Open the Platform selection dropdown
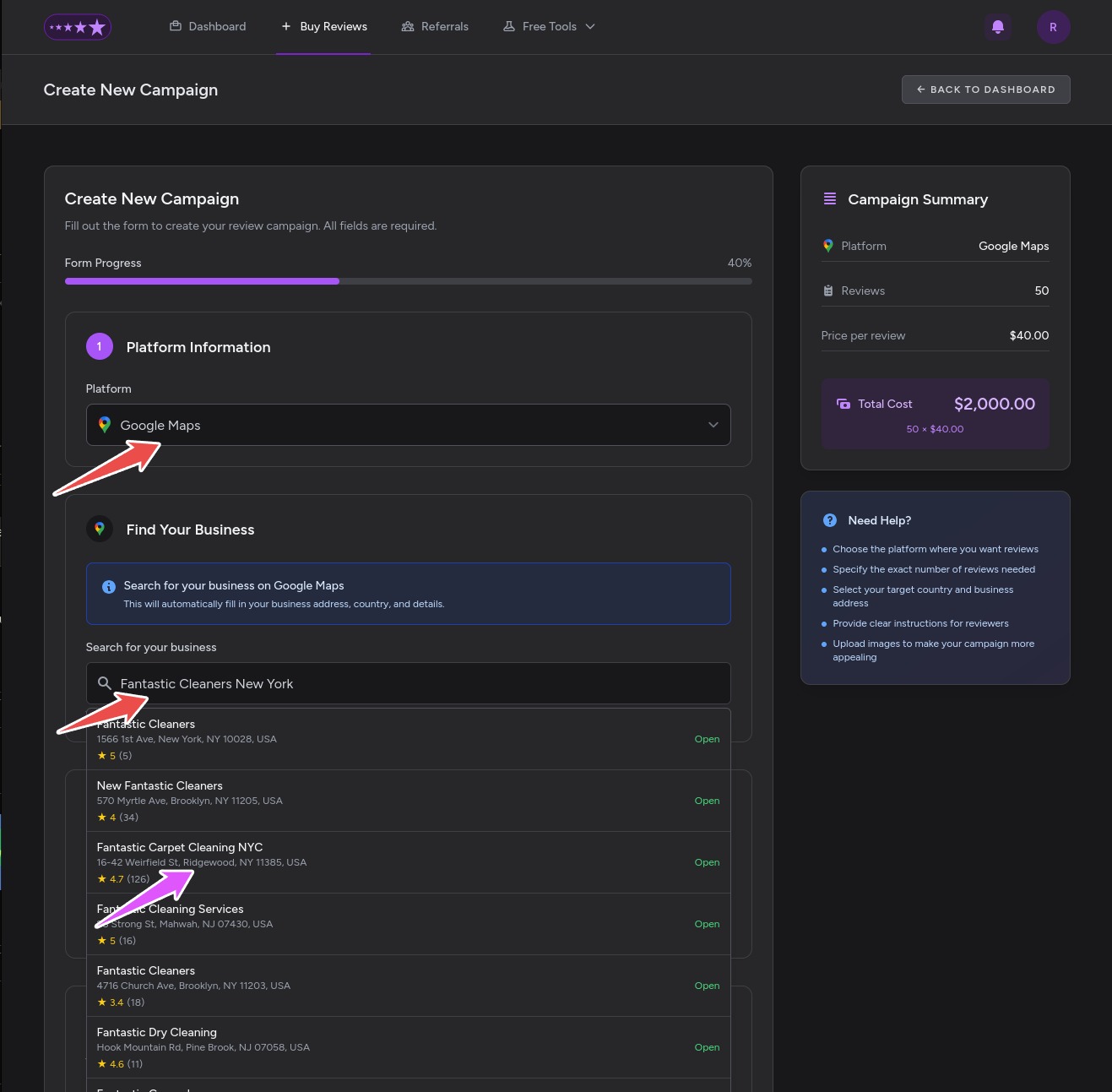Viewport: 1112px width, 1092px height. pyautogui.click(x=408, y=425)
